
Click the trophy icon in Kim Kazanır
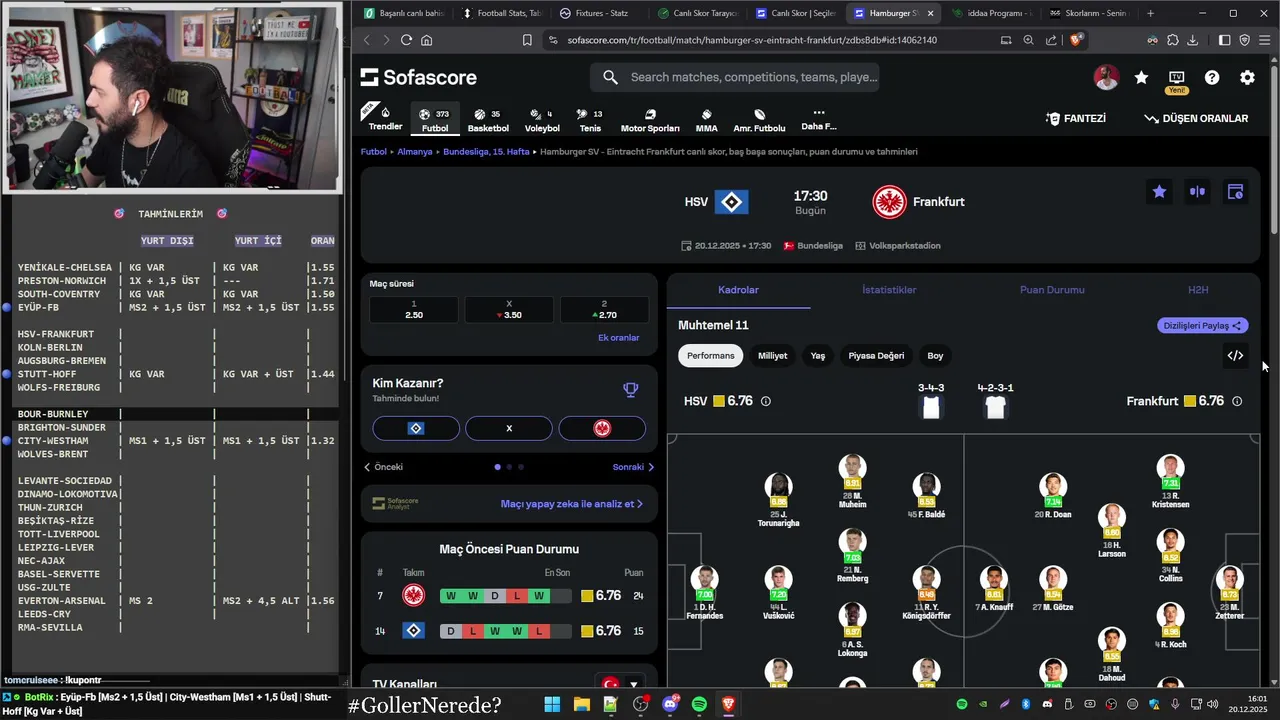tap(630, 390)
